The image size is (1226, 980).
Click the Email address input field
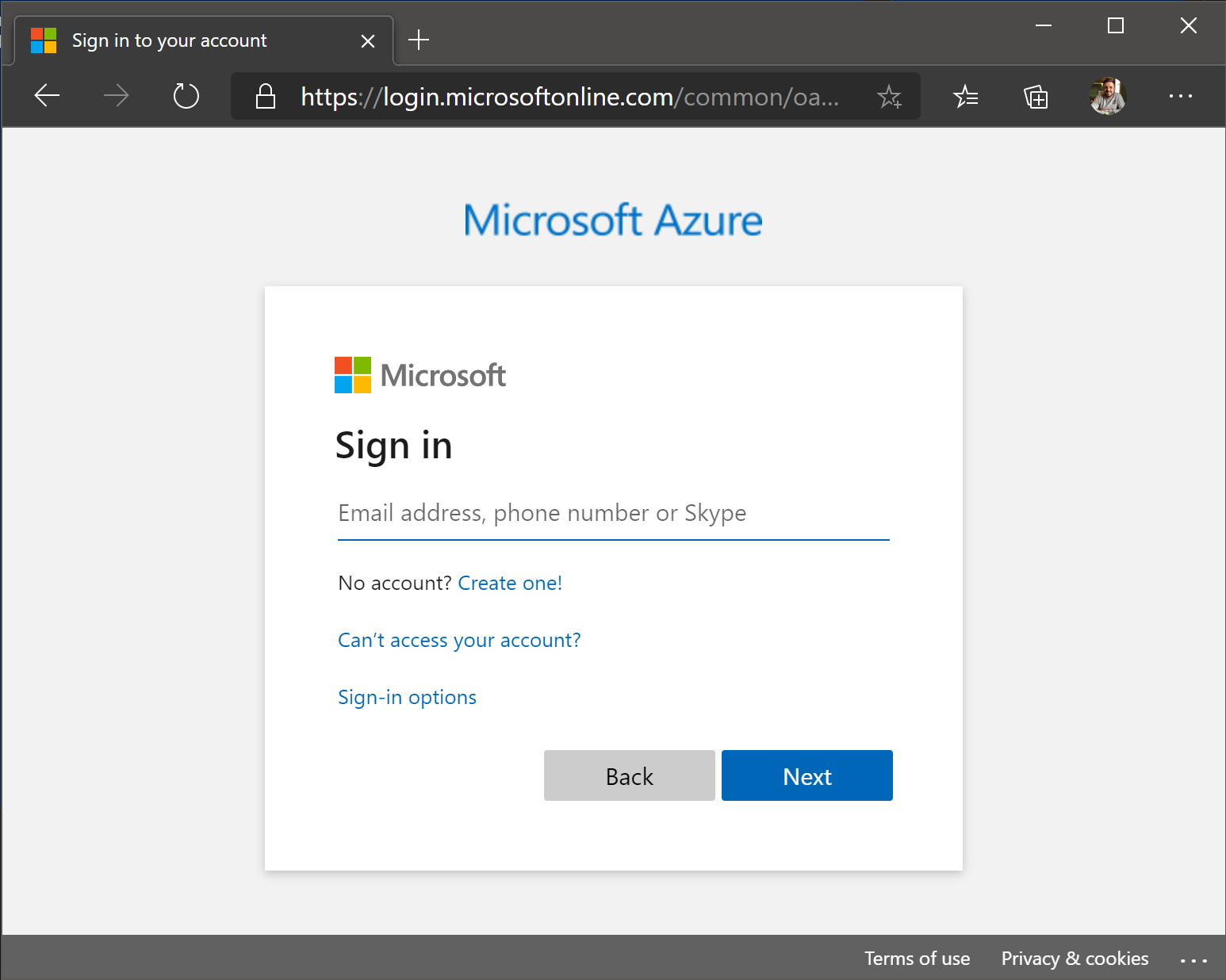[613, 514]
